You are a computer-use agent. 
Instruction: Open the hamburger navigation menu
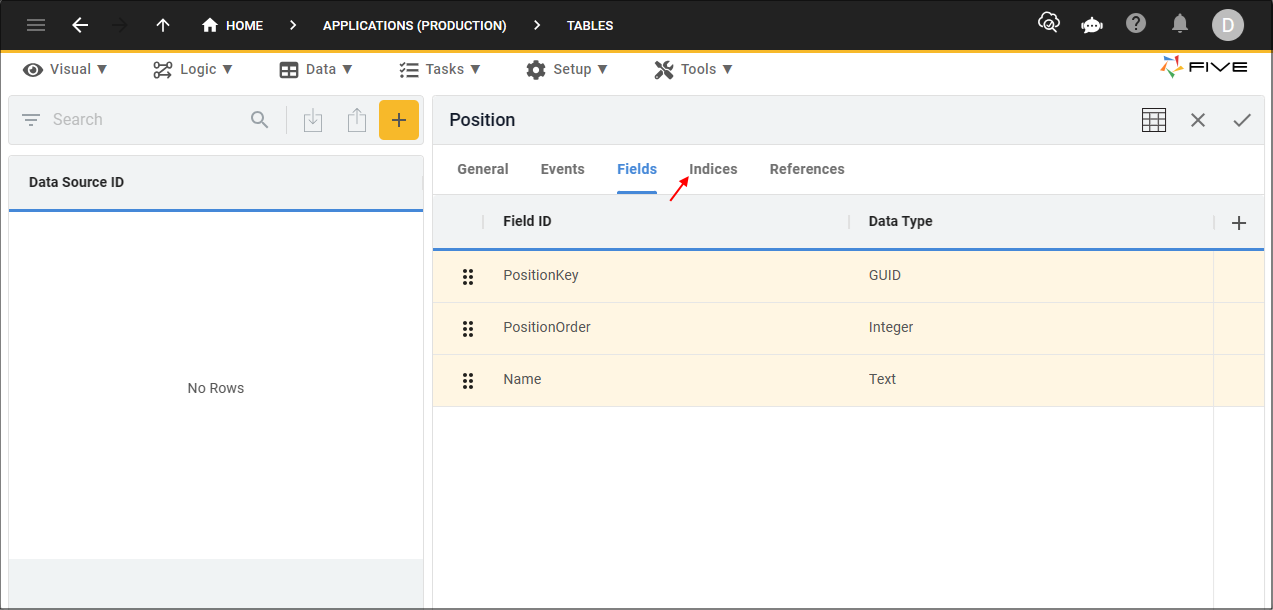[36, 25]
